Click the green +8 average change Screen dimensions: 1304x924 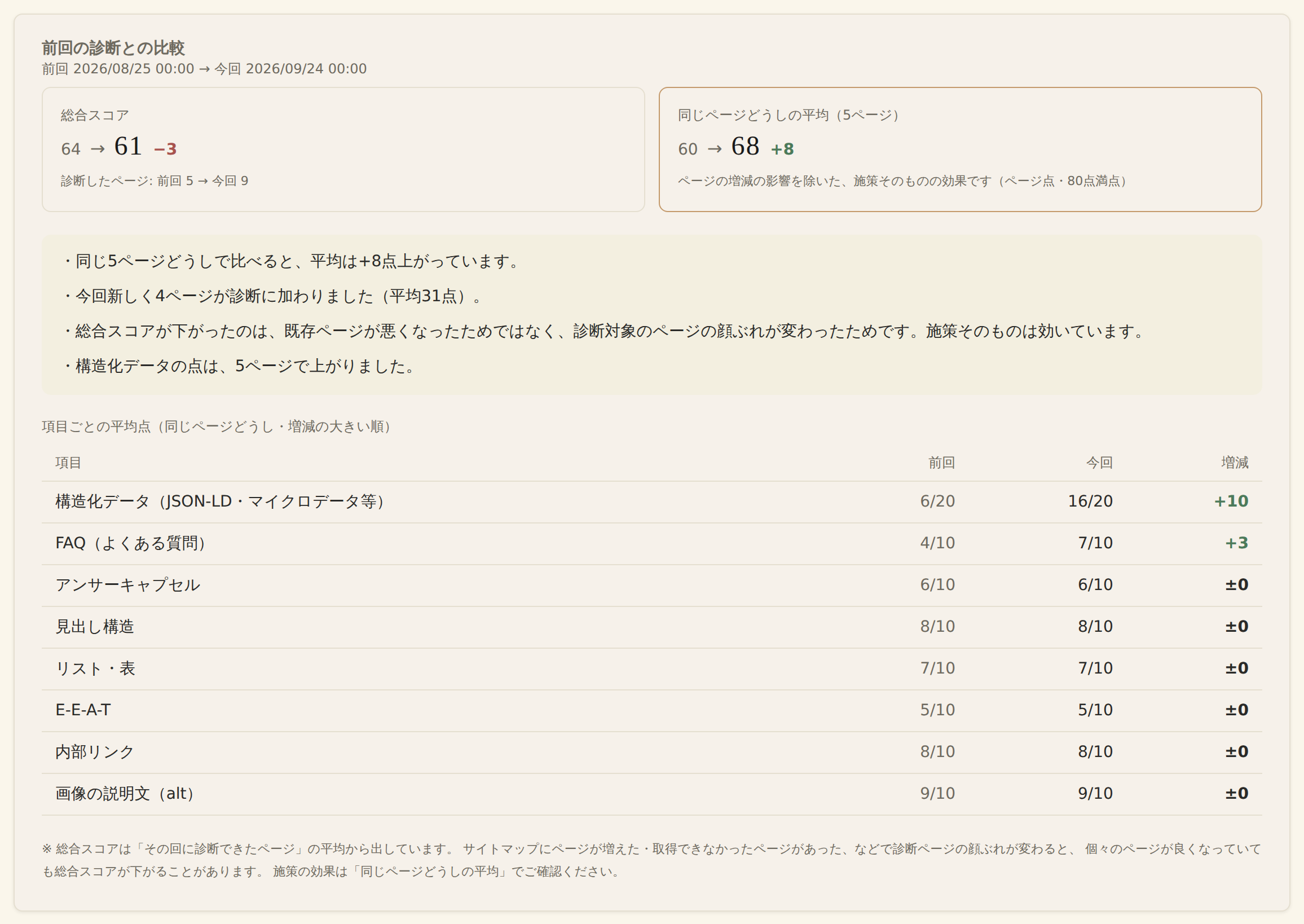pos(782,149)
